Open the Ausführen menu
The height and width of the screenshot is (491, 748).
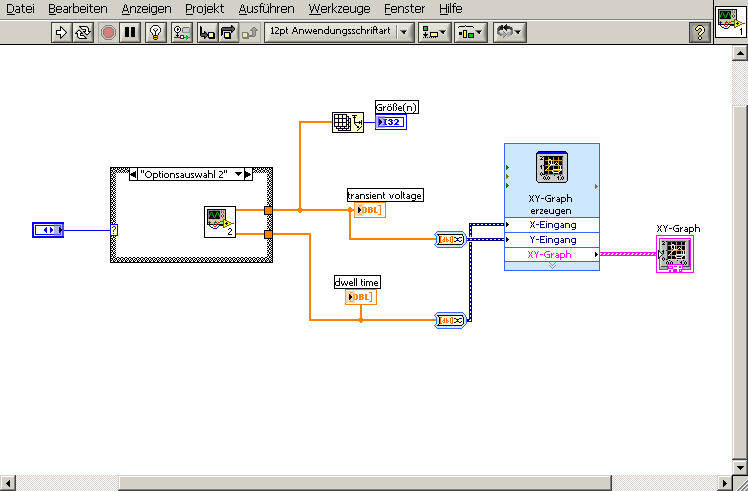(266, 9)
